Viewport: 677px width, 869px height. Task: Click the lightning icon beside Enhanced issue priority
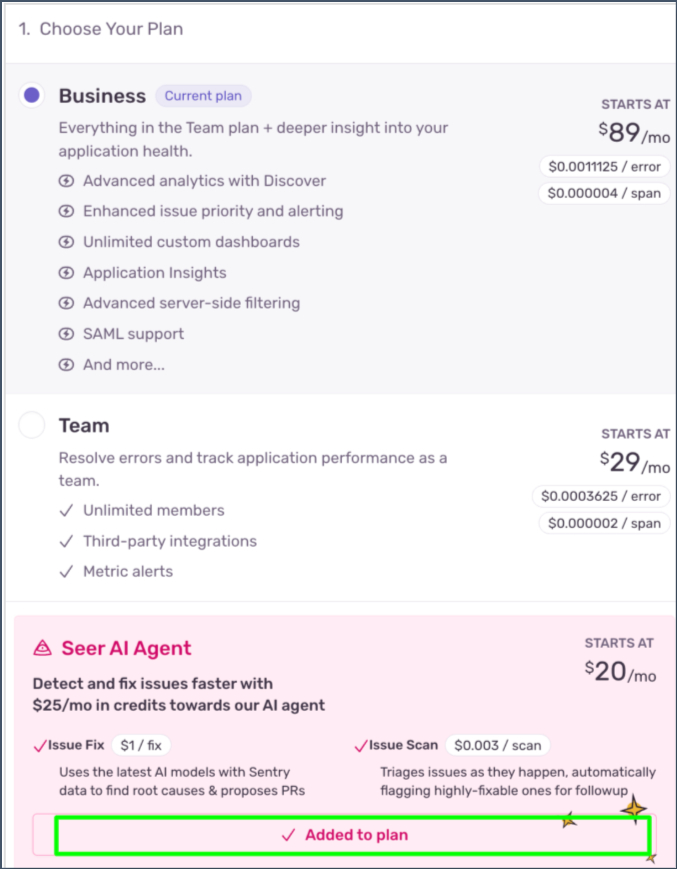pyautogui.click(x=66, y=211)
